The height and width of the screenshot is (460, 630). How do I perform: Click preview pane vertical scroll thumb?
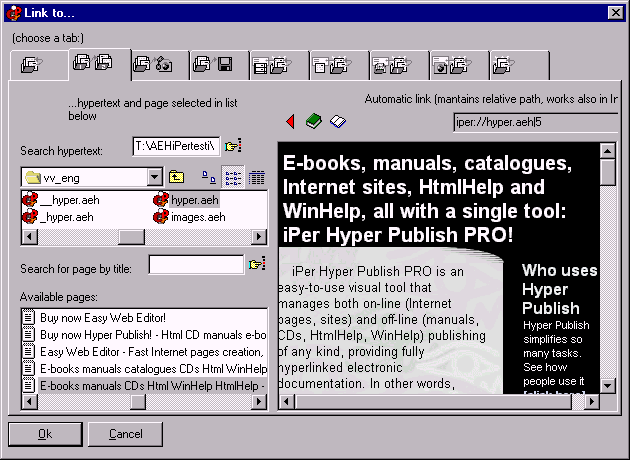click(x=608, y=172)
